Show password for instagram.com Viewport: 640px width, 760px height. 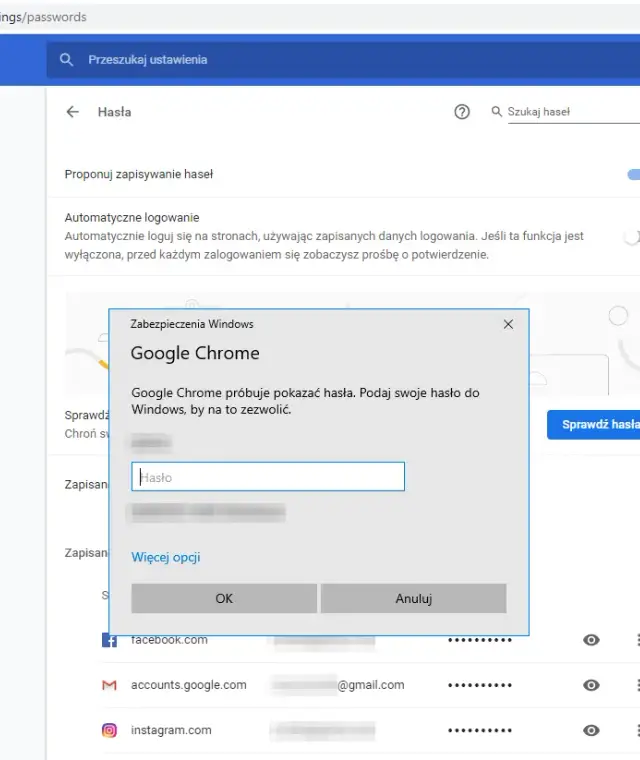[x=591, y=730]
